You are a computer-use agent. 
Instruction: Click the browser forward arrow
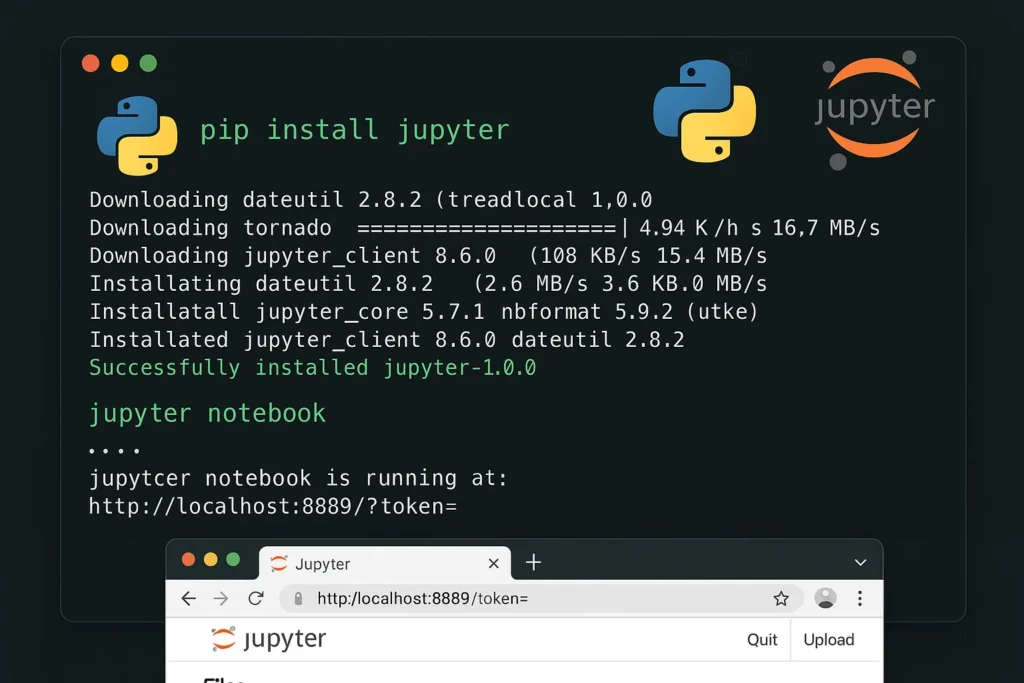[221, 598]
